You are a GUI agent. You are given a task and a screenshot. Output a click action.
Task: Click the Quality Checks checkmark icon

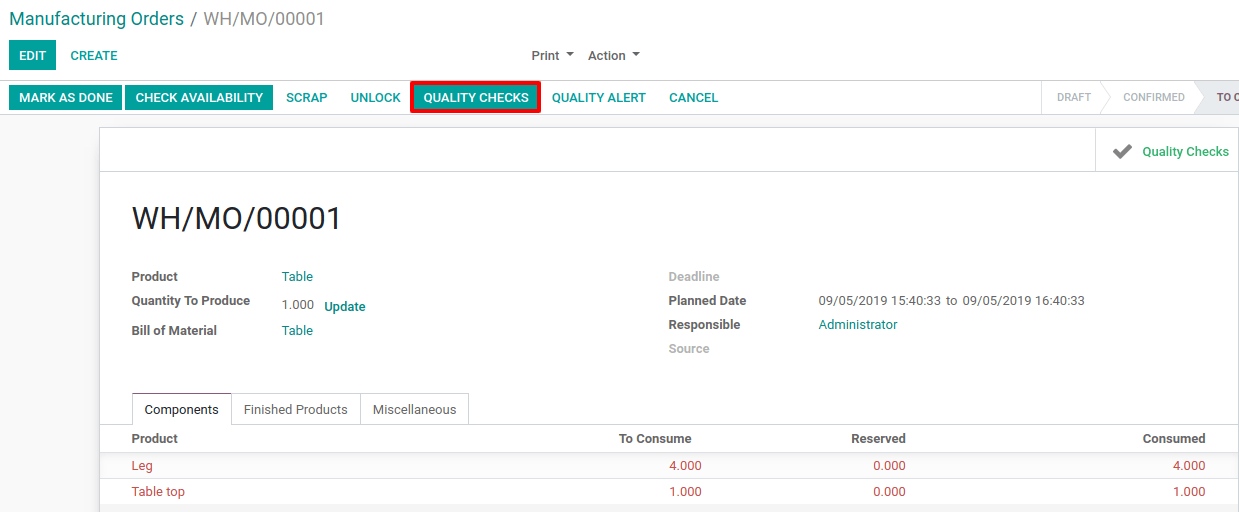coord(1122,152)
